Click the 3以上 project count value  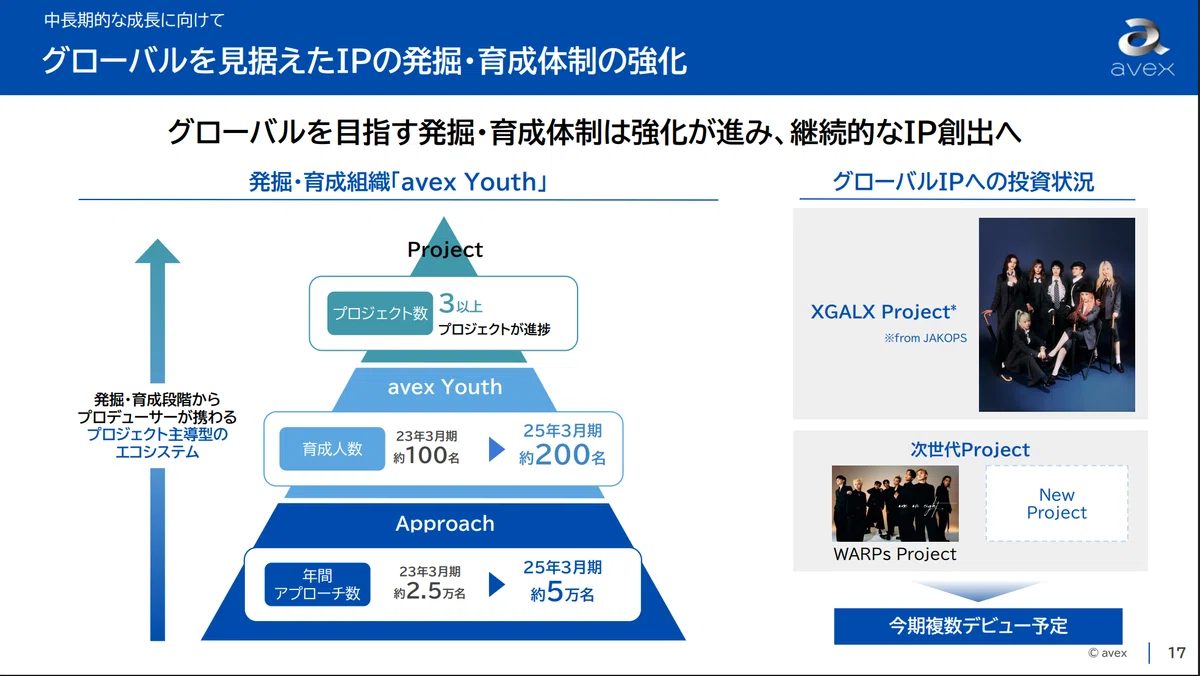click(x=461, y=305)
